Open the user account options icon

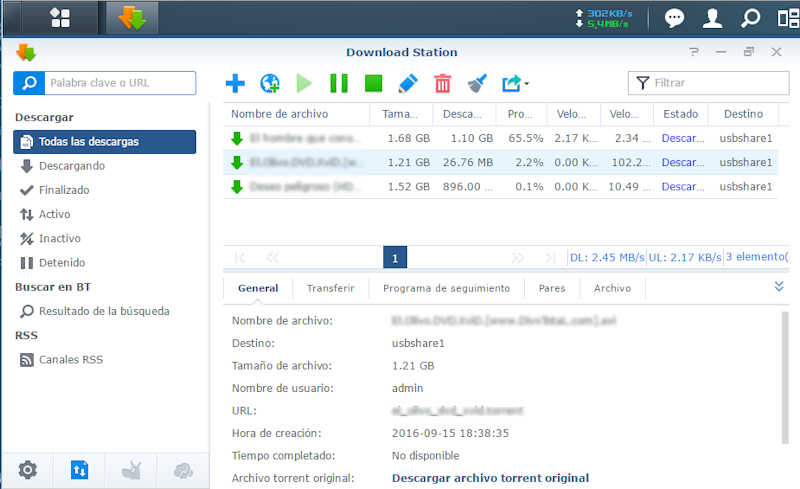712,18
